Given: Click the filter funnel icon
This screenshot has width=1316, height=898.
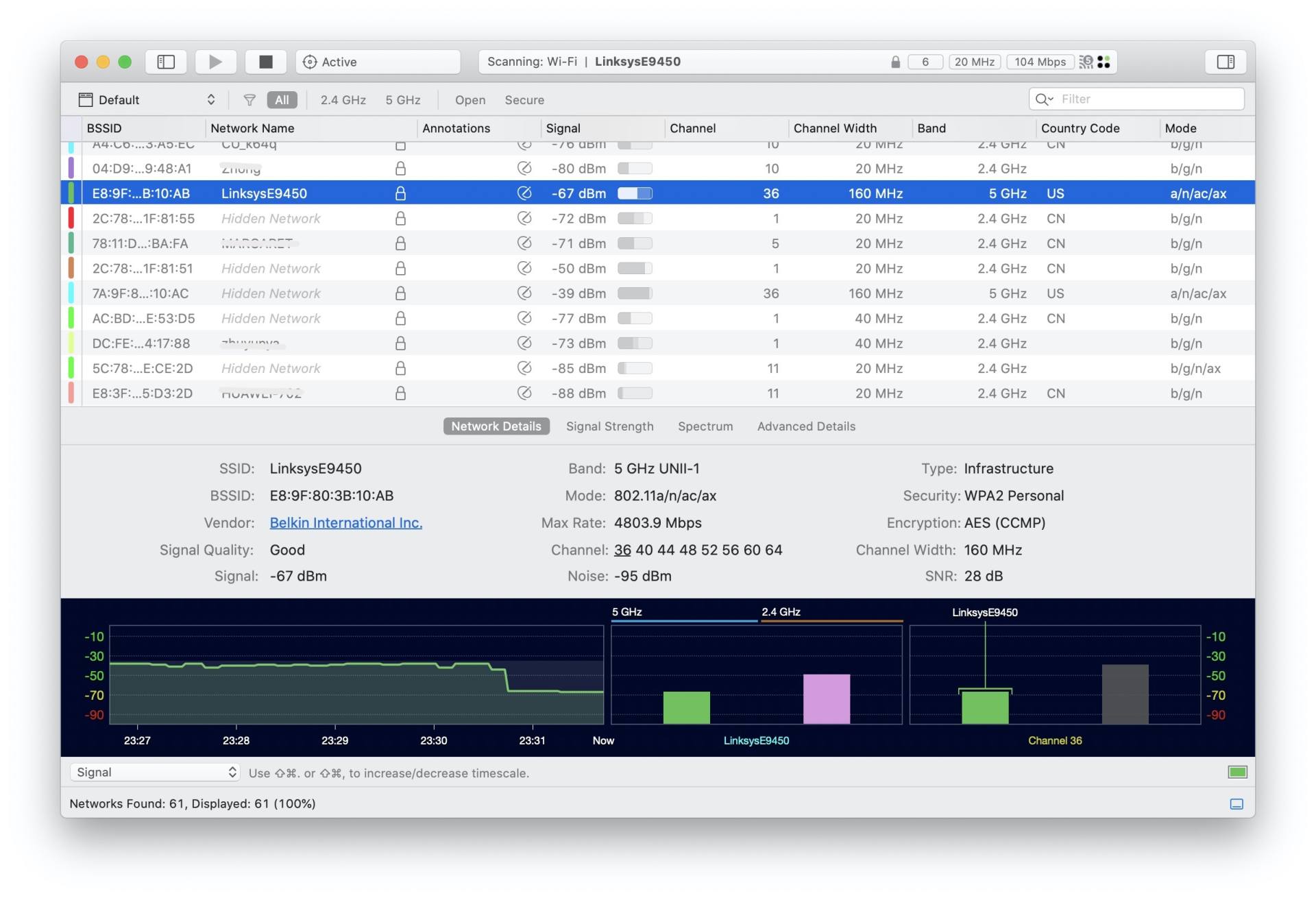Looking at the screenshot, I should (x=249, y=100).
